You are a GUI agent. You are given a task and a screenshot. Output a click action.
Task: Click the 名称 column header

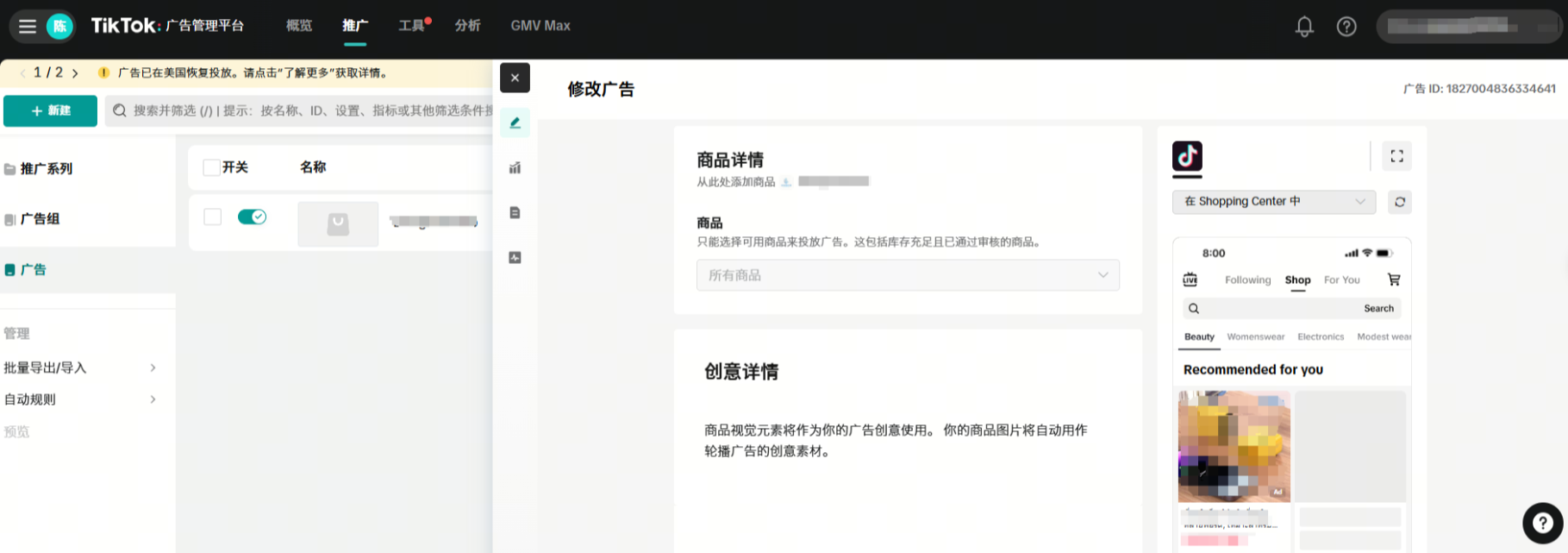pyautogui.click(x=313, y=167)
